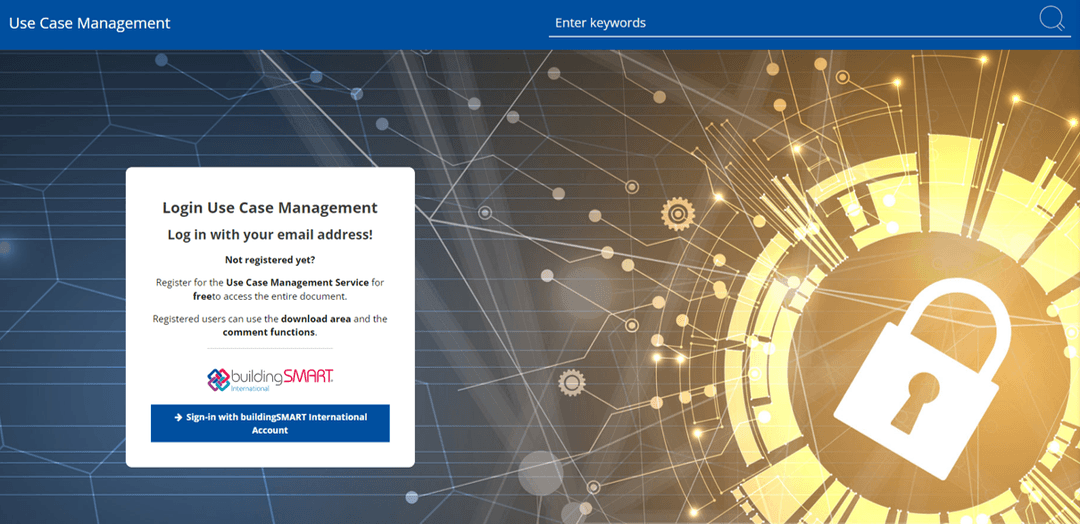
Task: Click the arrow icon on sign-in button
Action: [178, 417]
